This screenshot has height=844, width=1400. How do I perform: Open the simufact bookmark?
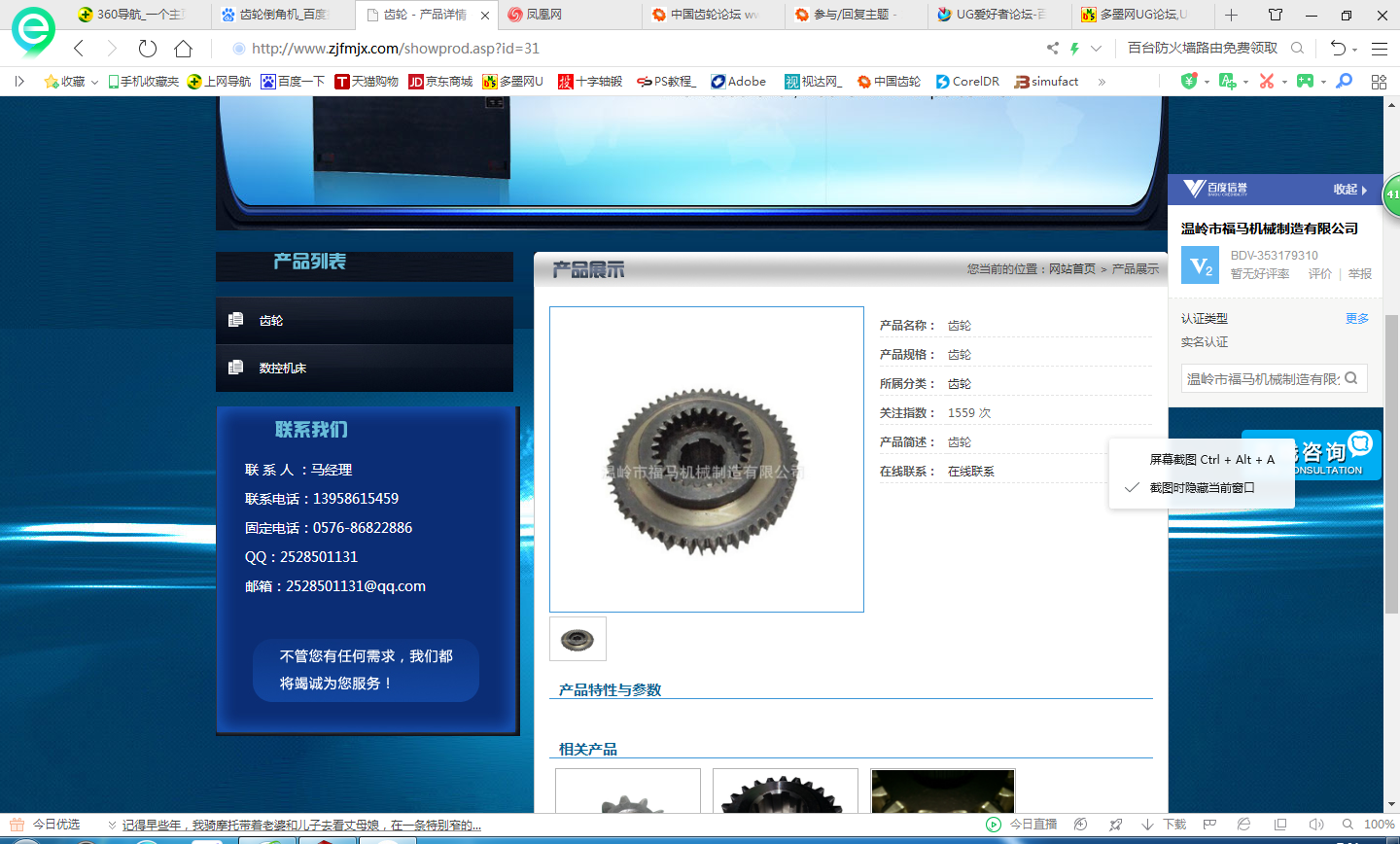1046,82
